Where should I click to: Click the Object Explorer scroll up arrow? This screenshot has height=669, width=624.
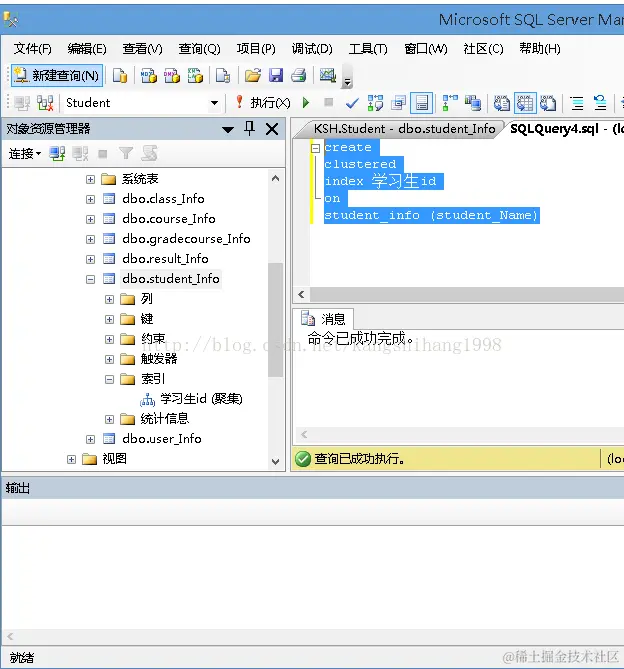click(x=276, y=178)
